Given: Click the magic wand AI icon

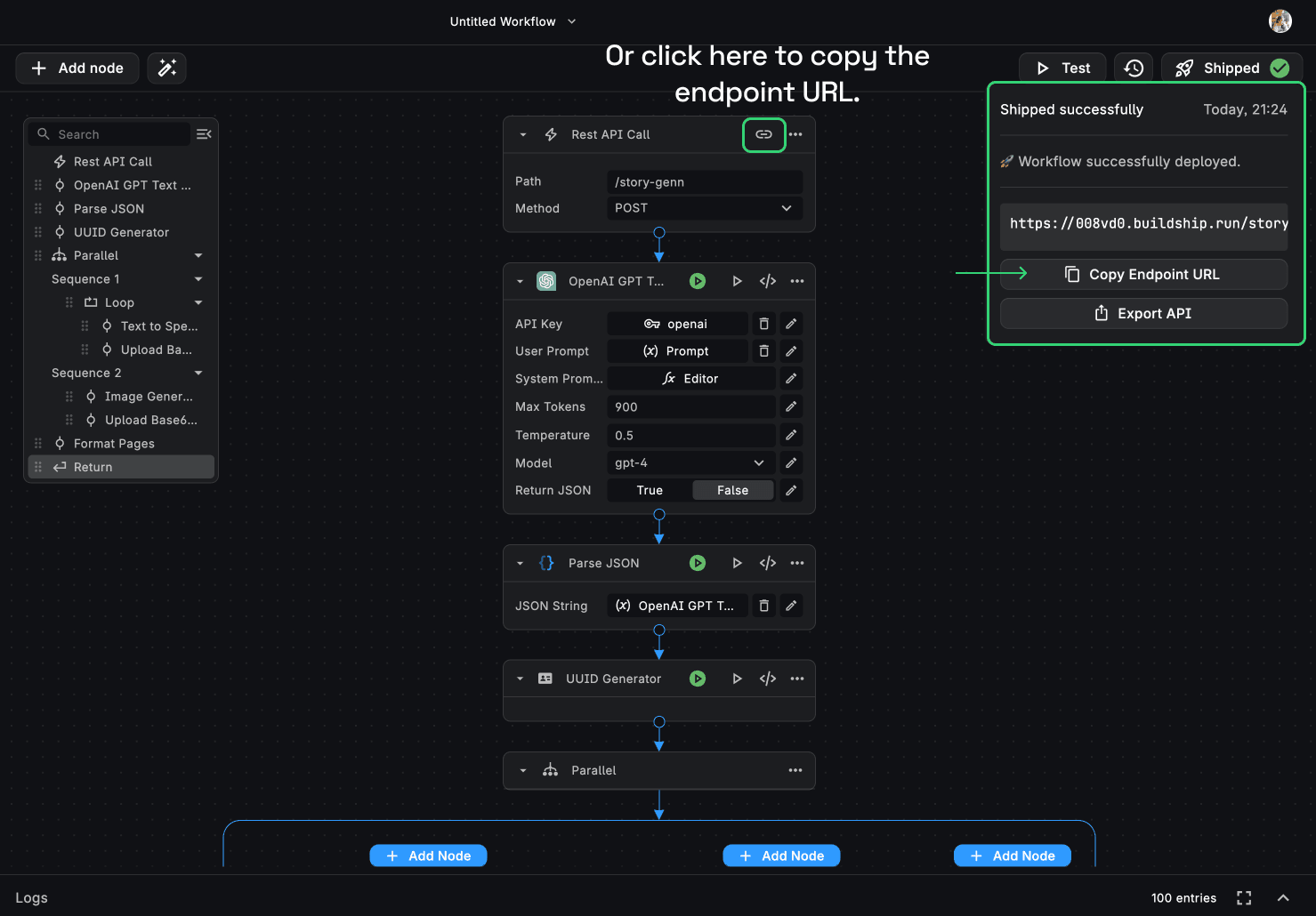Looking at the screenshot, I should point(166,68).
